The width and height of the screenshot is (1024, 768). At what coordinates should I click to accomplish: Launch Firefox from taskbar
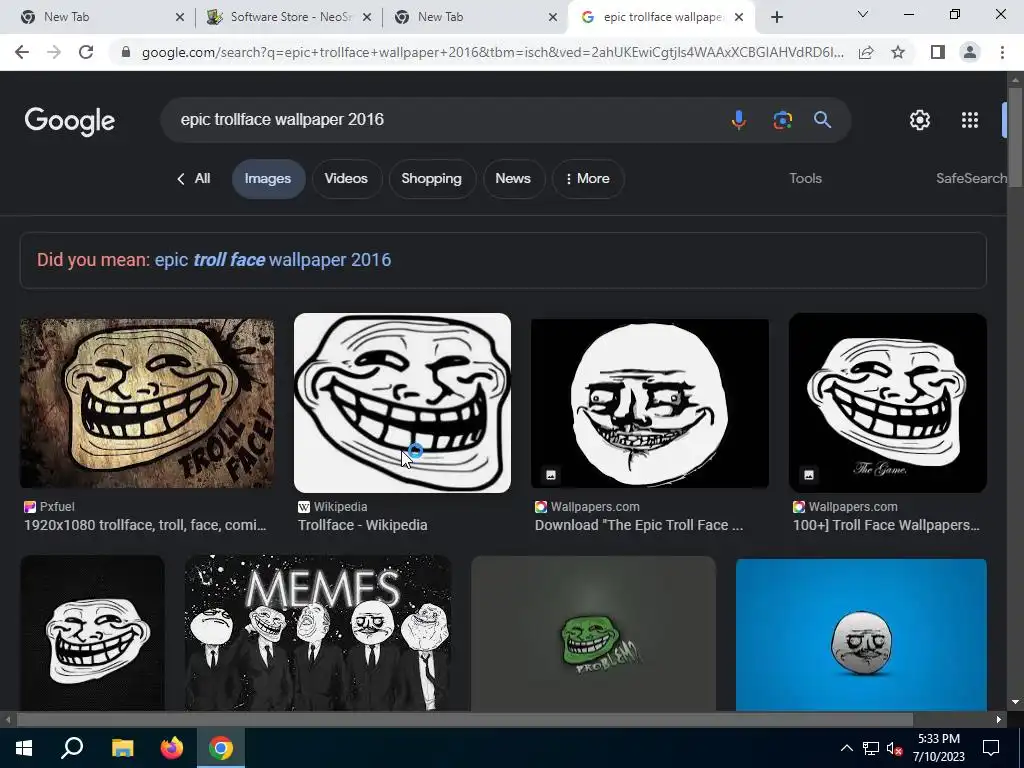[x=172, y=748]
